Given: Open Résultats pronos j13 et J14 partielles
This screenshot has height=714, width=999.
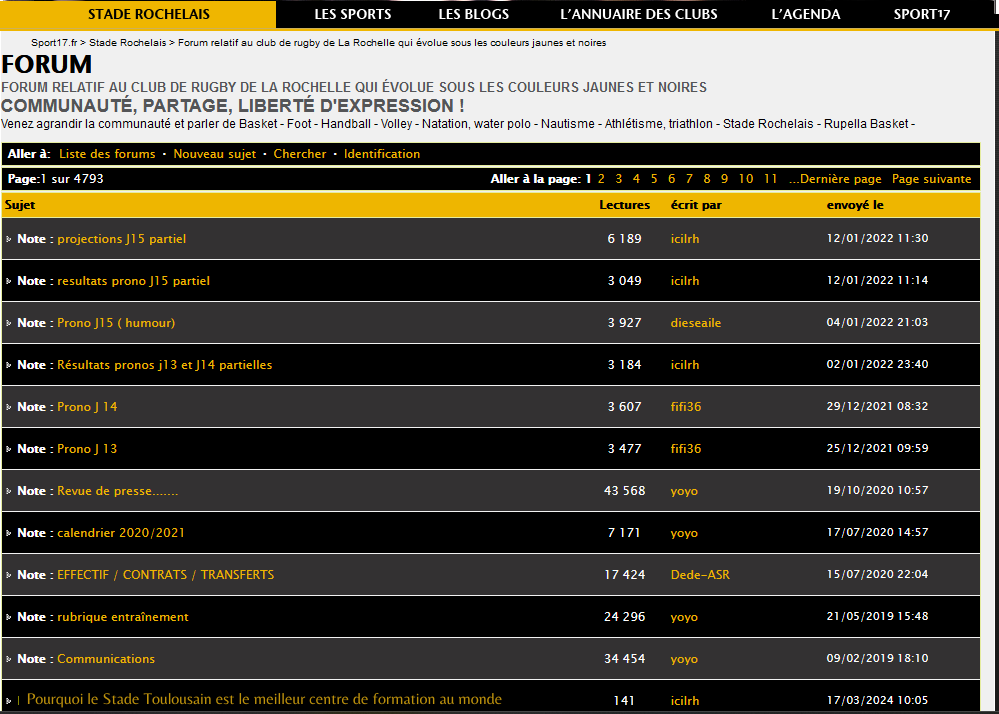Looking at the screenshot, I should (164, 365).
